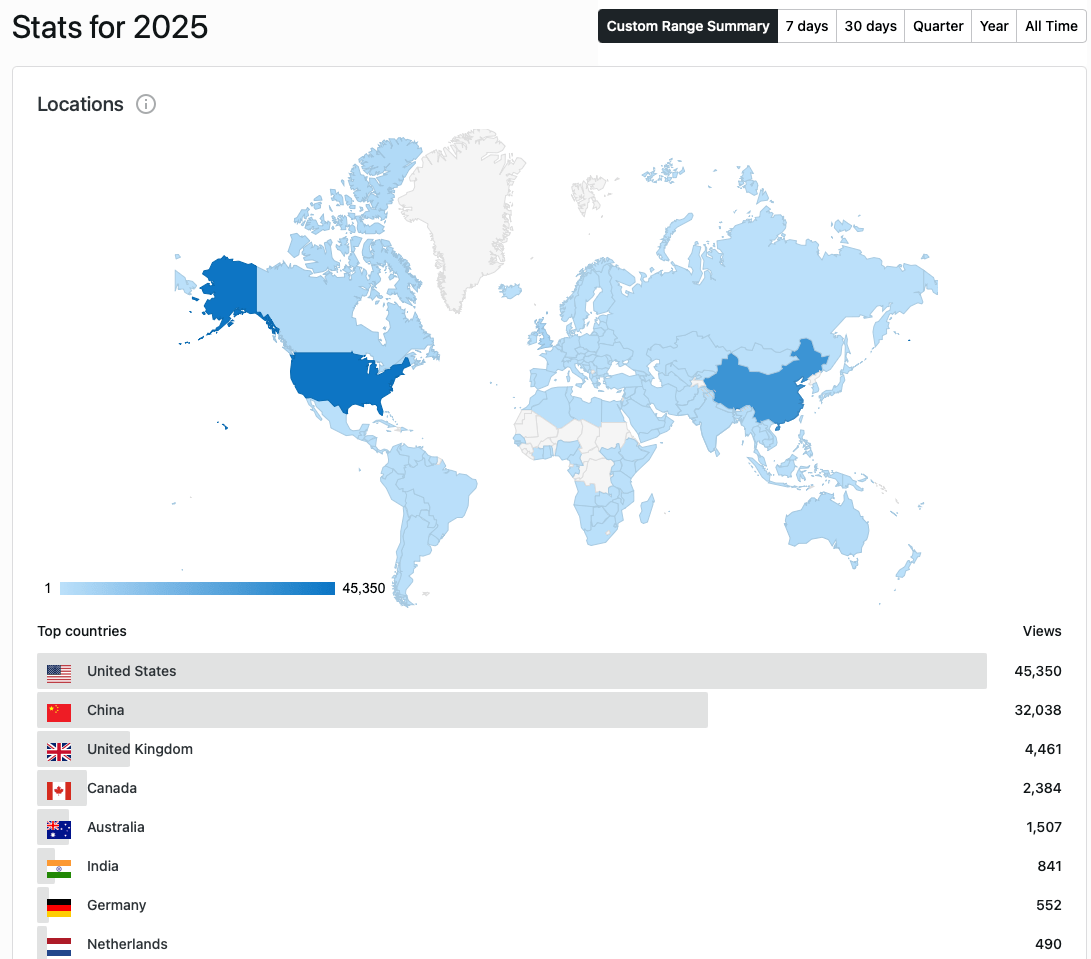Screen dimensions: 1091x959
Task: Select the Quarter time range
Action: [938, 26]
